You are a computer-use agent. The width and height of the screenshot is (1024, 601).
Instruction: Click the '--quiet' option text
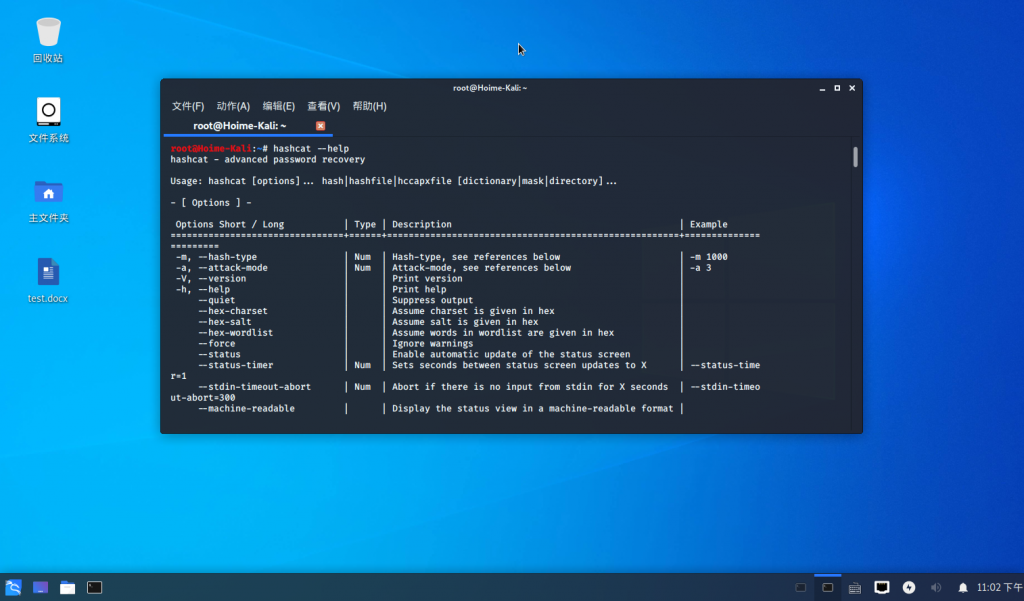[x=217, y=300]
